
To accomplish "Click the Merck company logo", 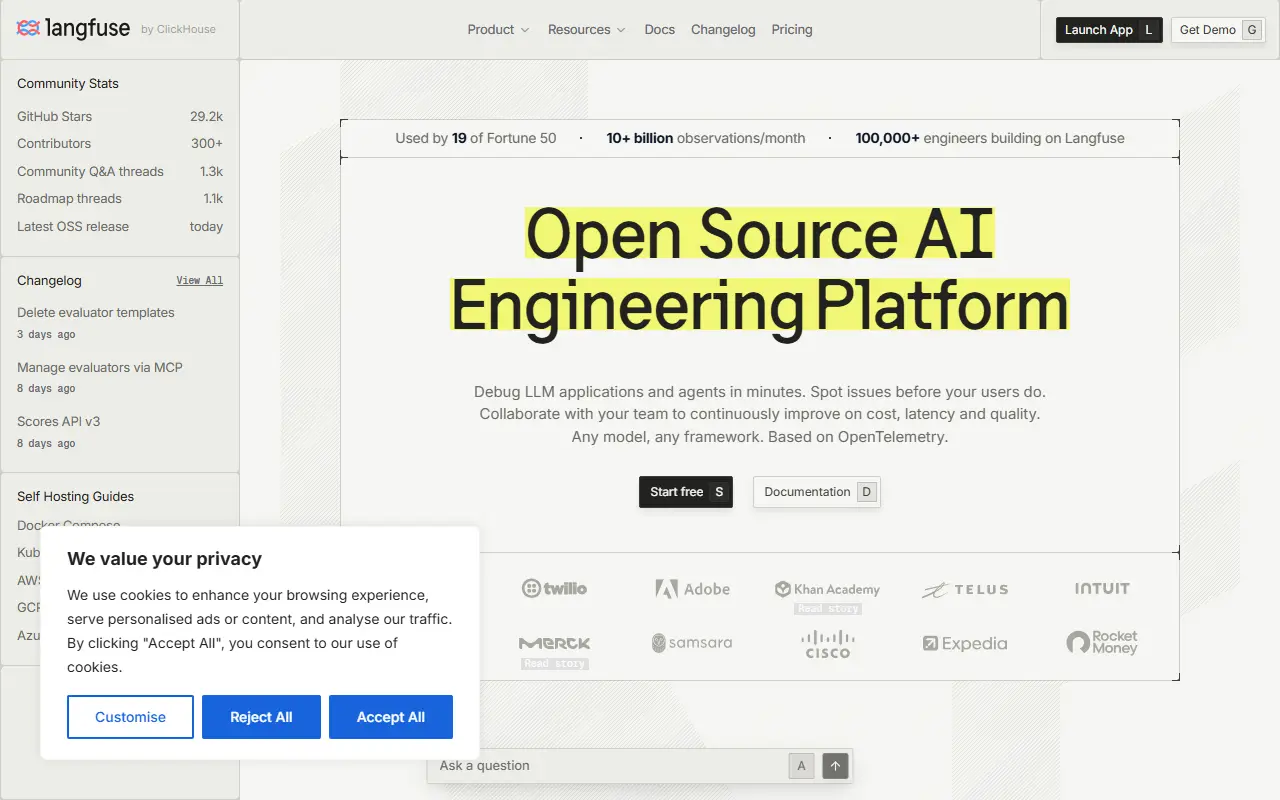I will click(x=554, y=643).
